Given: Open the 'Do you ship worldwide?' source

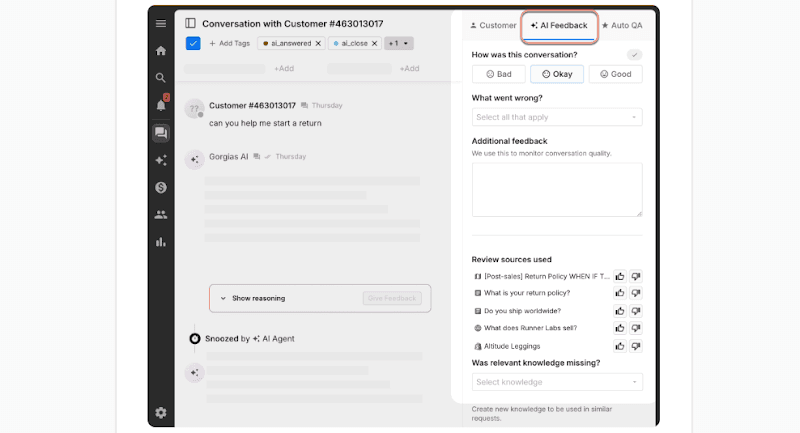Looking at the screenshot, I should pyautogui.click(x=517, y=311).
